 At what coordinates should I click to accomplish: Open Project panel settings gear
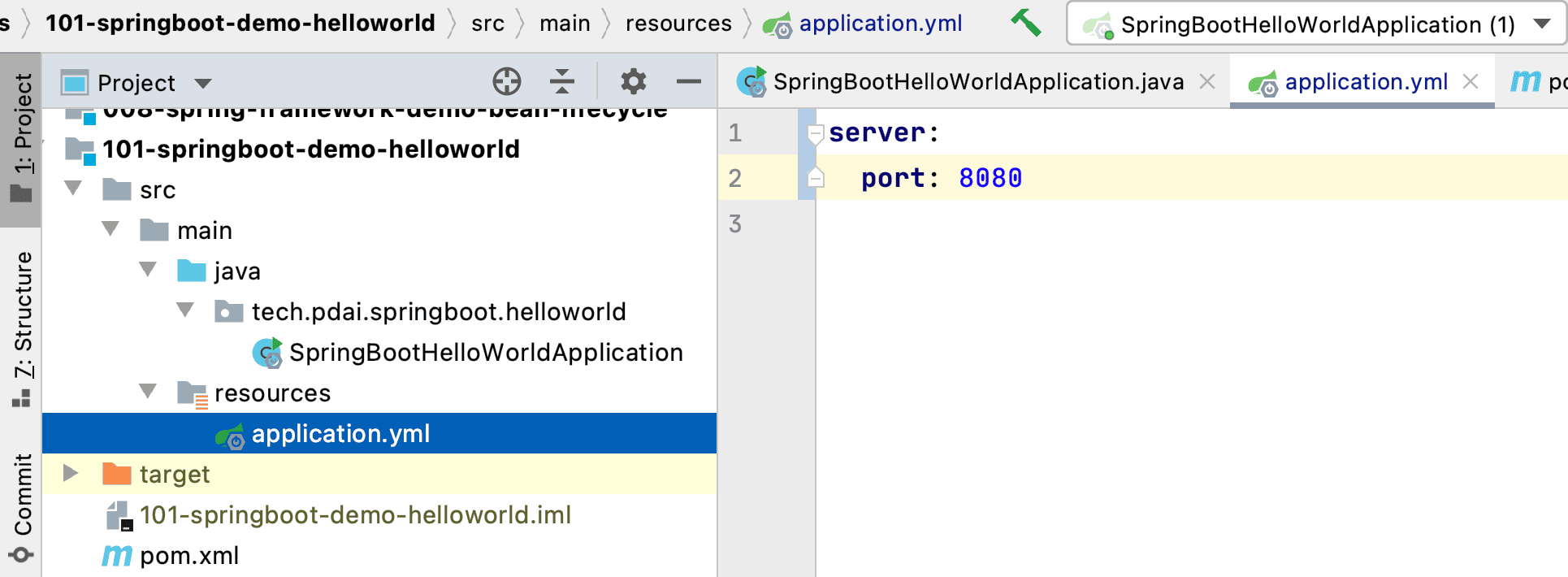633,81
